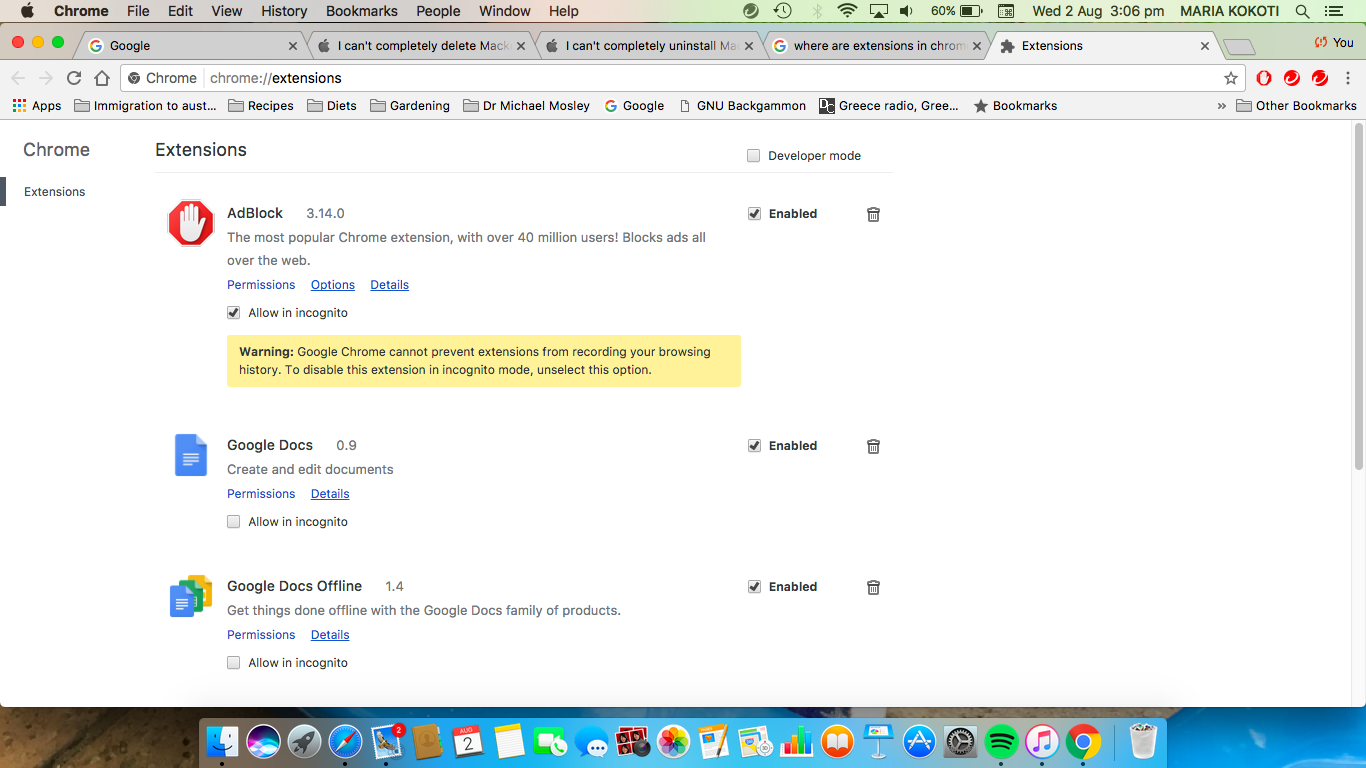This screenshot has width=1366, height=768.
Task: Open Photos from the dock
Action: pyautogui.click(x=674, y=741)
